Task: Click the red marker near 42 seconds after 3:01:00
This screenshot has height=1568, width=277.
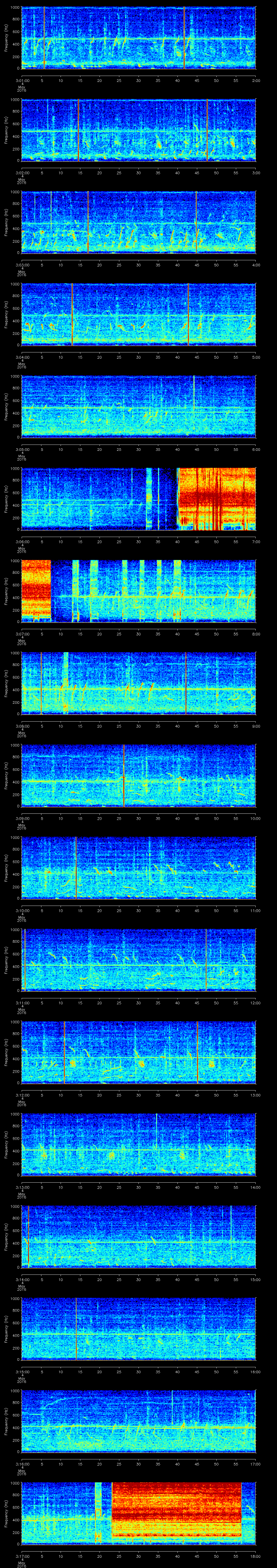Action: point(184,38)
